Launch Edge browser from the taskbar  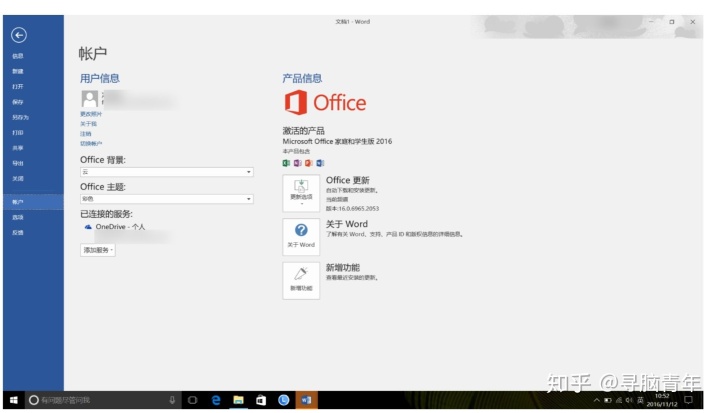click(x=216, y=400)
